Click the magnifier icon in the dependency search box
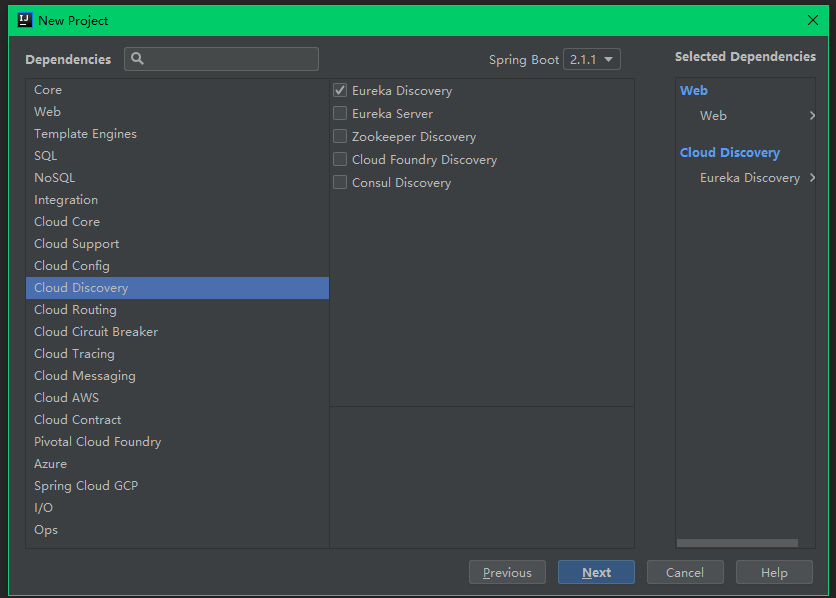The width and height of the screenshot is (836, 598). (x=137, y=59)
